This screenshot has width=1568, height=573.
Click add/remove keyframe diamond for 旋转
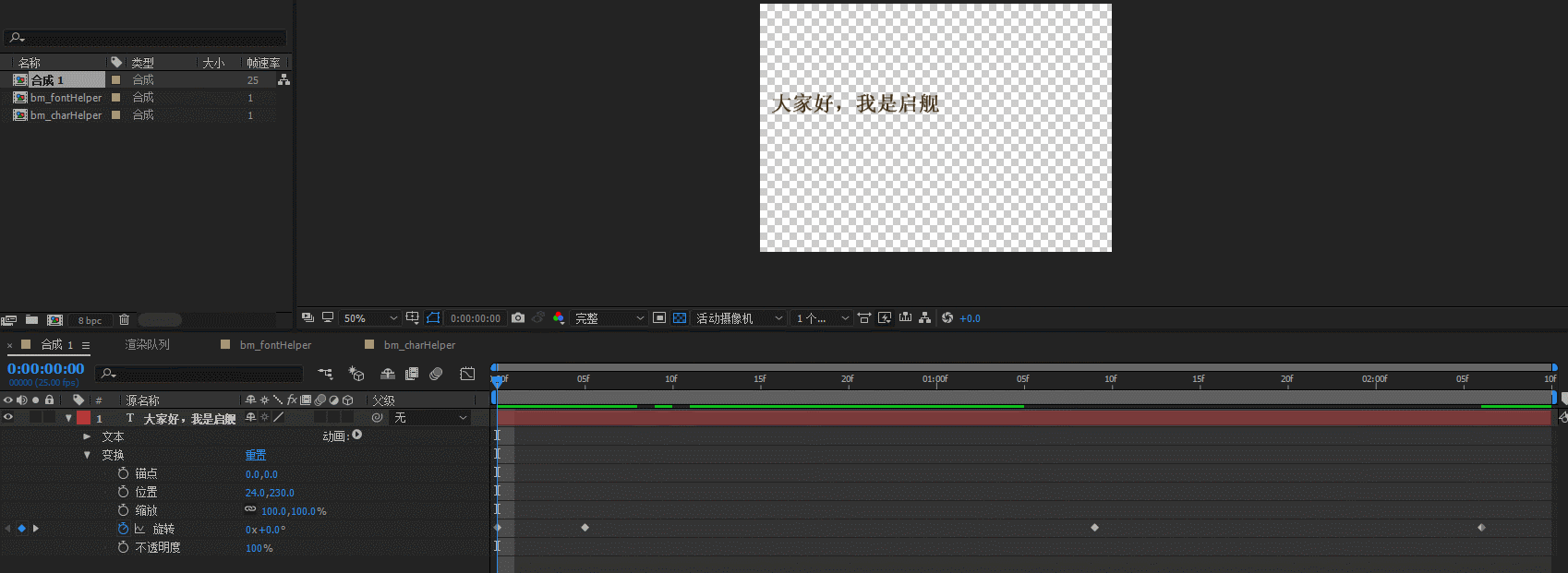point(21,529)
